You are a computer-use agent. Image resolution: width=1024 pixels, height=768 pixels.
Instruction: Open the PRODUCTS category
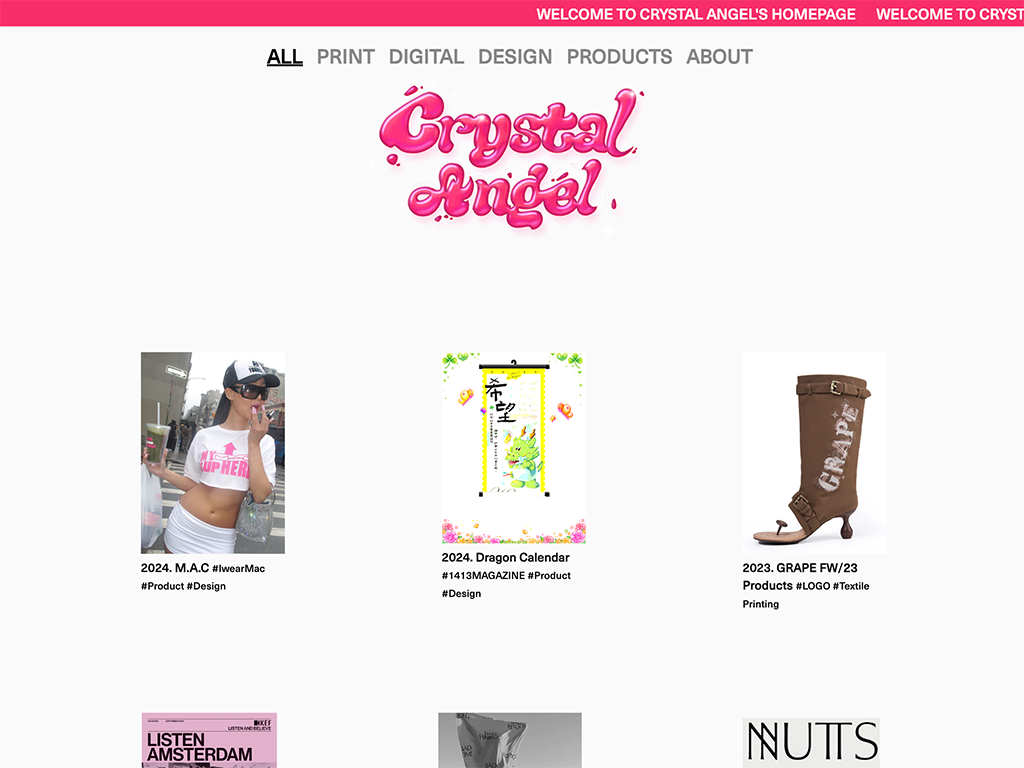click(619, 57)
